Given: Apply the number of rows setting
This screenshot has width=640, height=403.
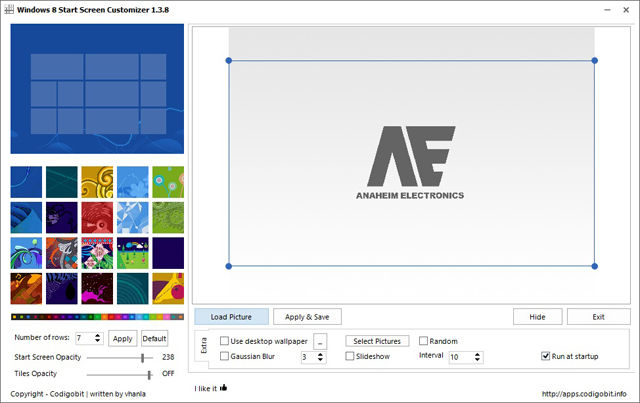Looking at the screenshot, I should click(122, 338).
